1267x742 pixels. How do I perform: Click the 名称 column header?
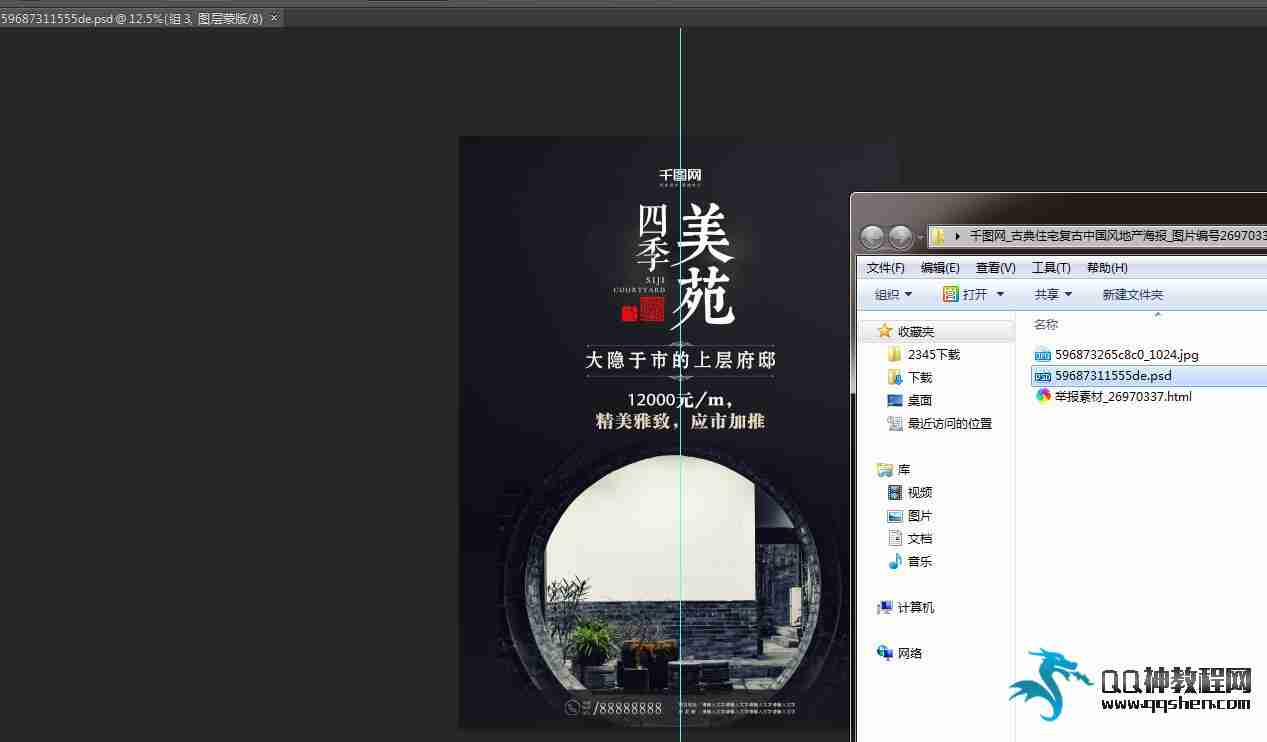coord(1046,325)
